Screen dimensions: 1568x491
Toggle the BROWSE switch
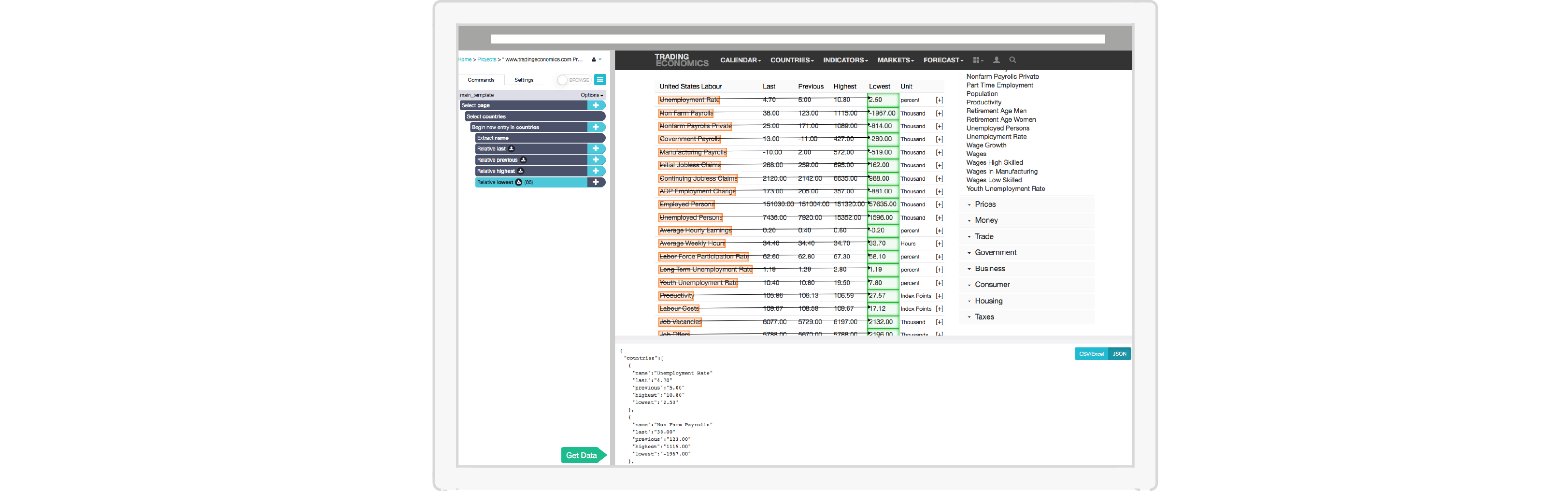[561, 79]
